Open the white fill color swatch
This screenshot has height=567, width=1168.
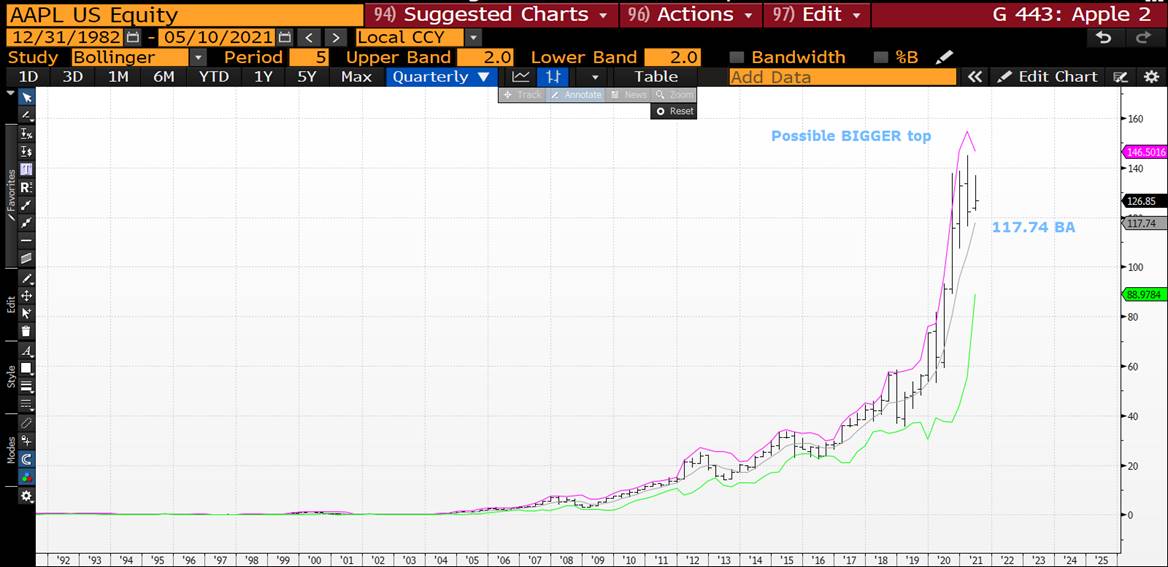(27, 368)
